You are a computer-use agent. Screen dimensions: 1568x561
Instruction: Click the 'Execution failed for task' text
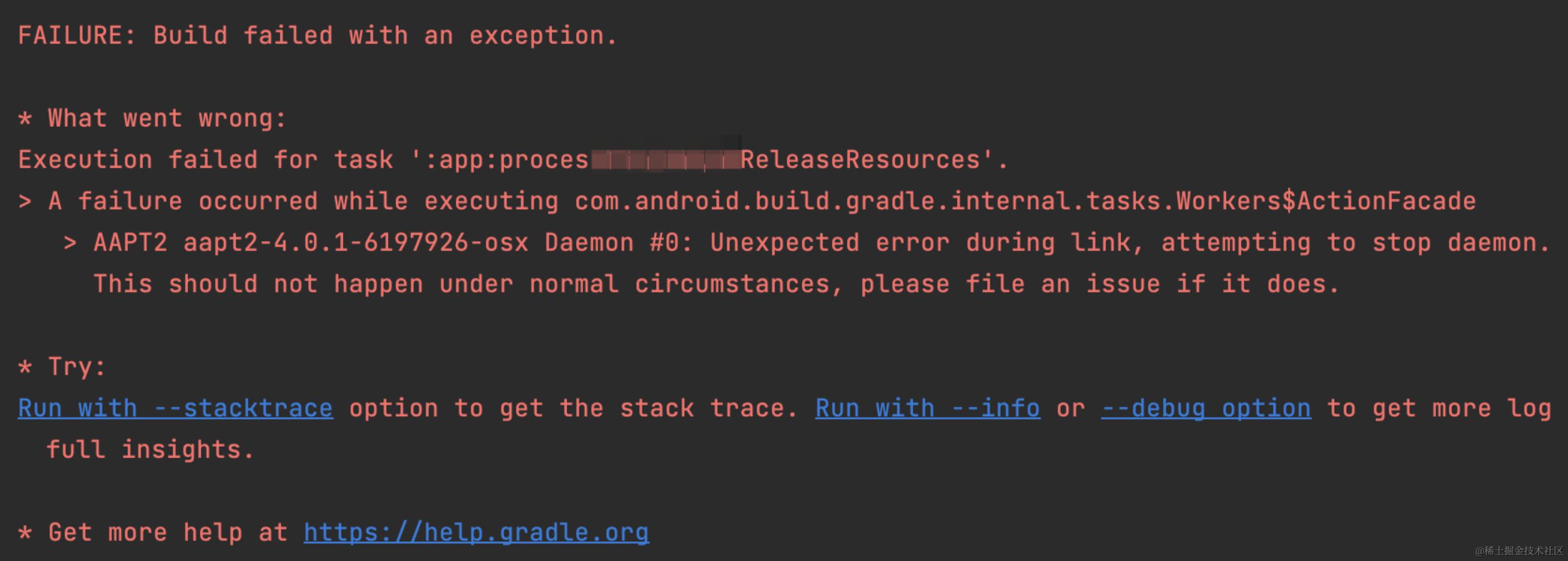(x=206, y=160)
